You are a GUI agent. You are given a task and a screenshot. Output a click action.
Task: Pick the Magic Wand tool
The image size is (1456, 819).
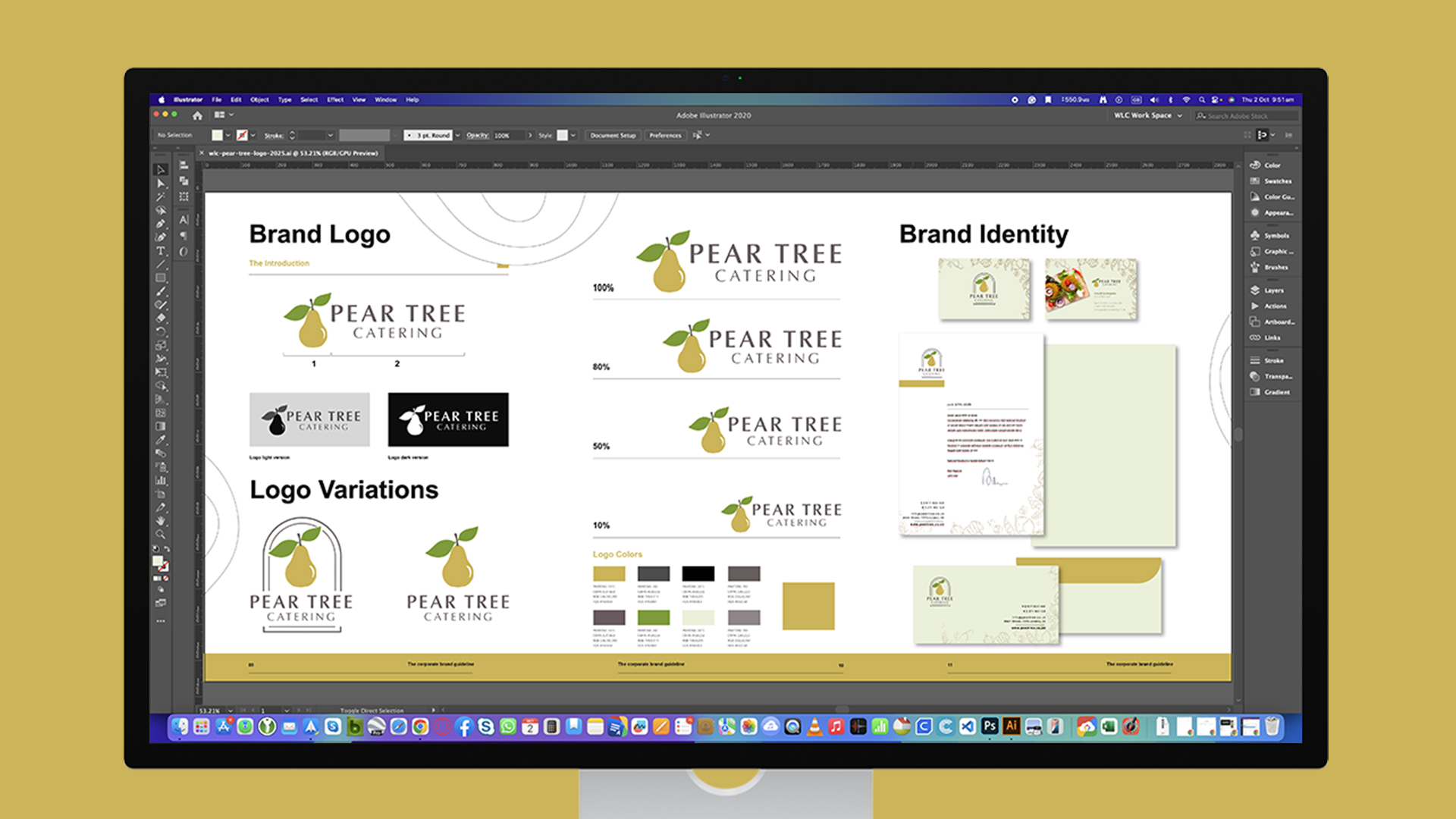click(161, 196)
